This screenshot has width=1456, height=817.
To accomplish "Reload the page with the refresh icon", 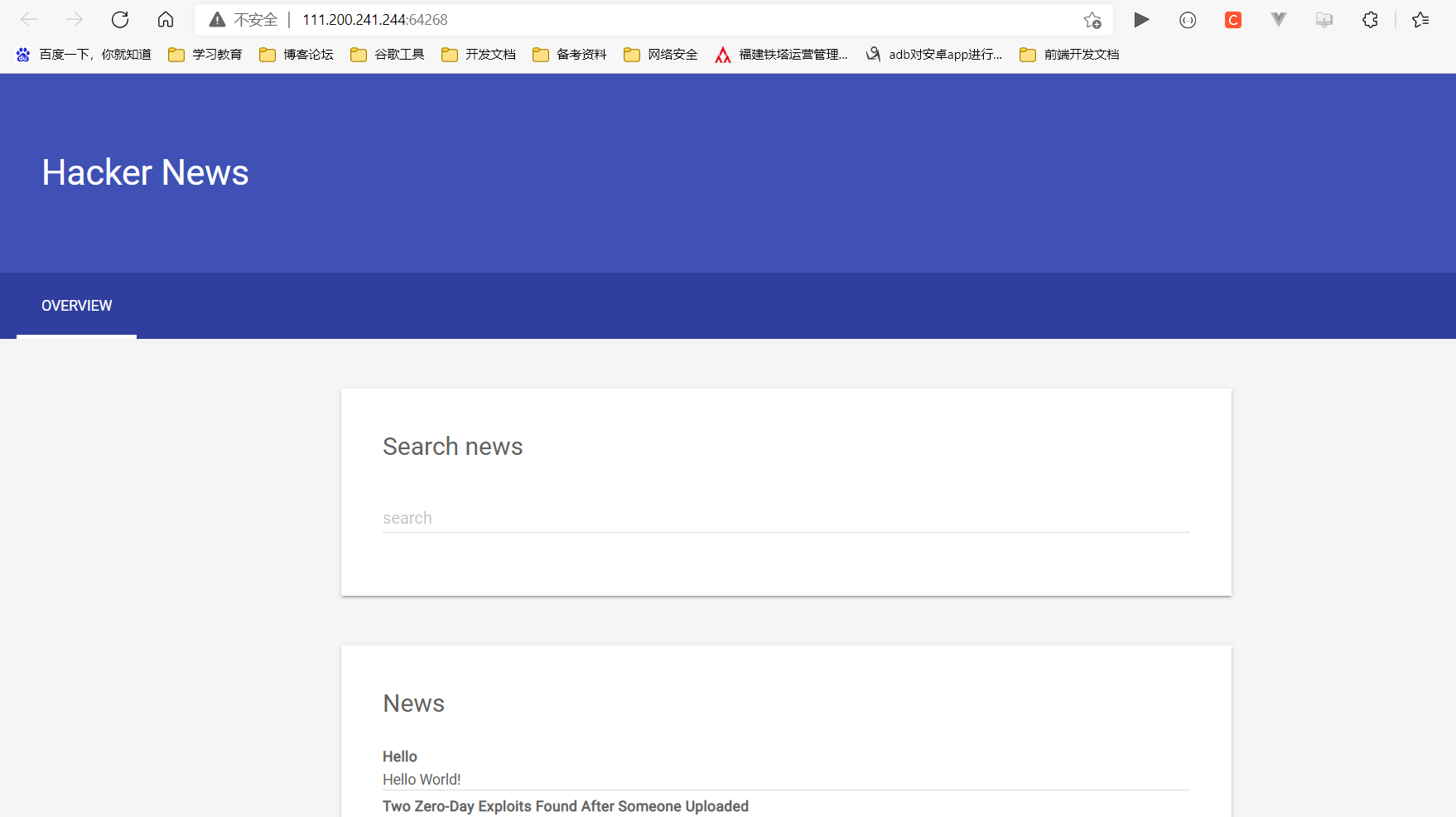I will (120, 19).
